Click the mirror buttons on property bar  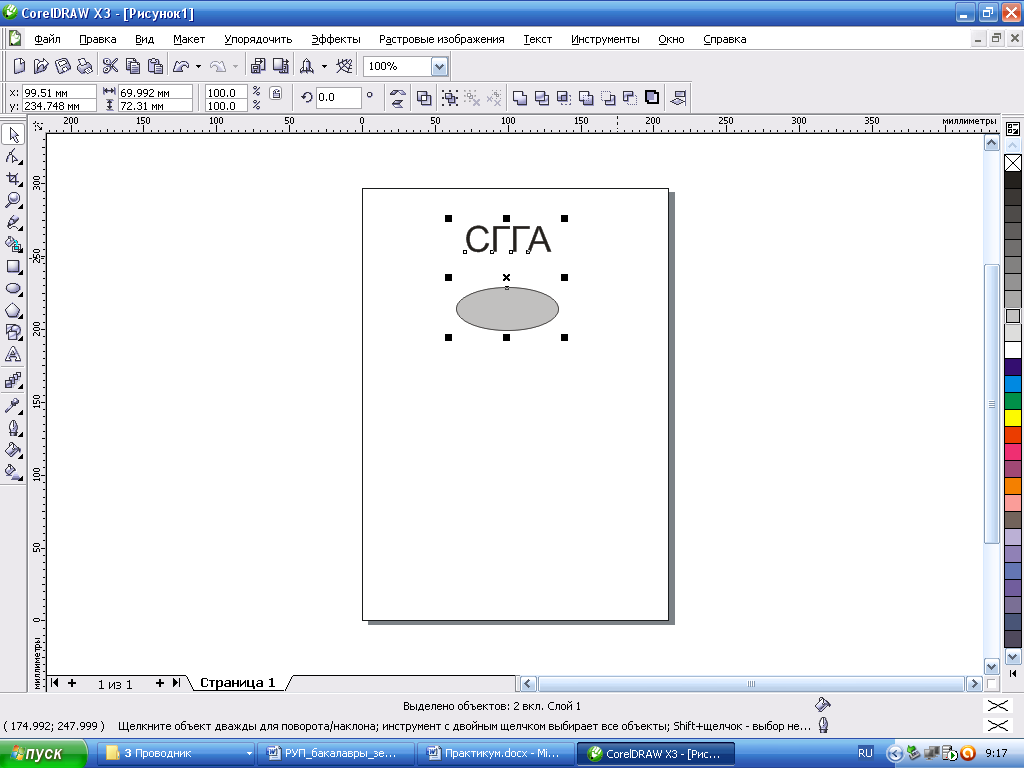point(398,98)
